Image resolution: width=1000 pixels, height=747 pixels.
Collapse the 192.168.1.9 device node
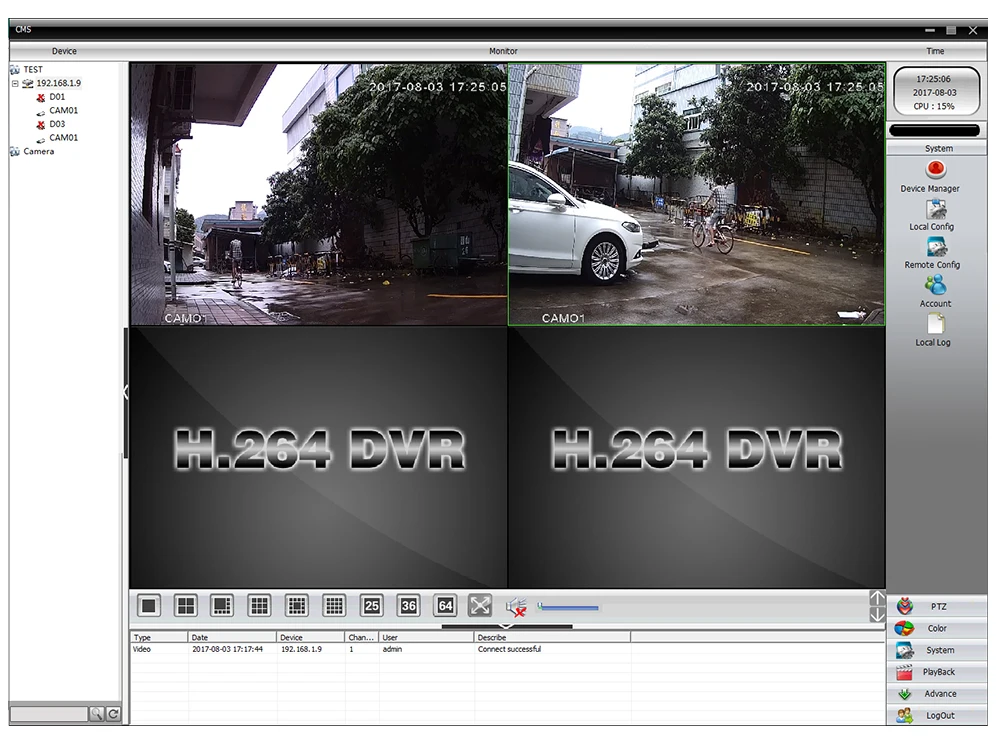point(15,84)
